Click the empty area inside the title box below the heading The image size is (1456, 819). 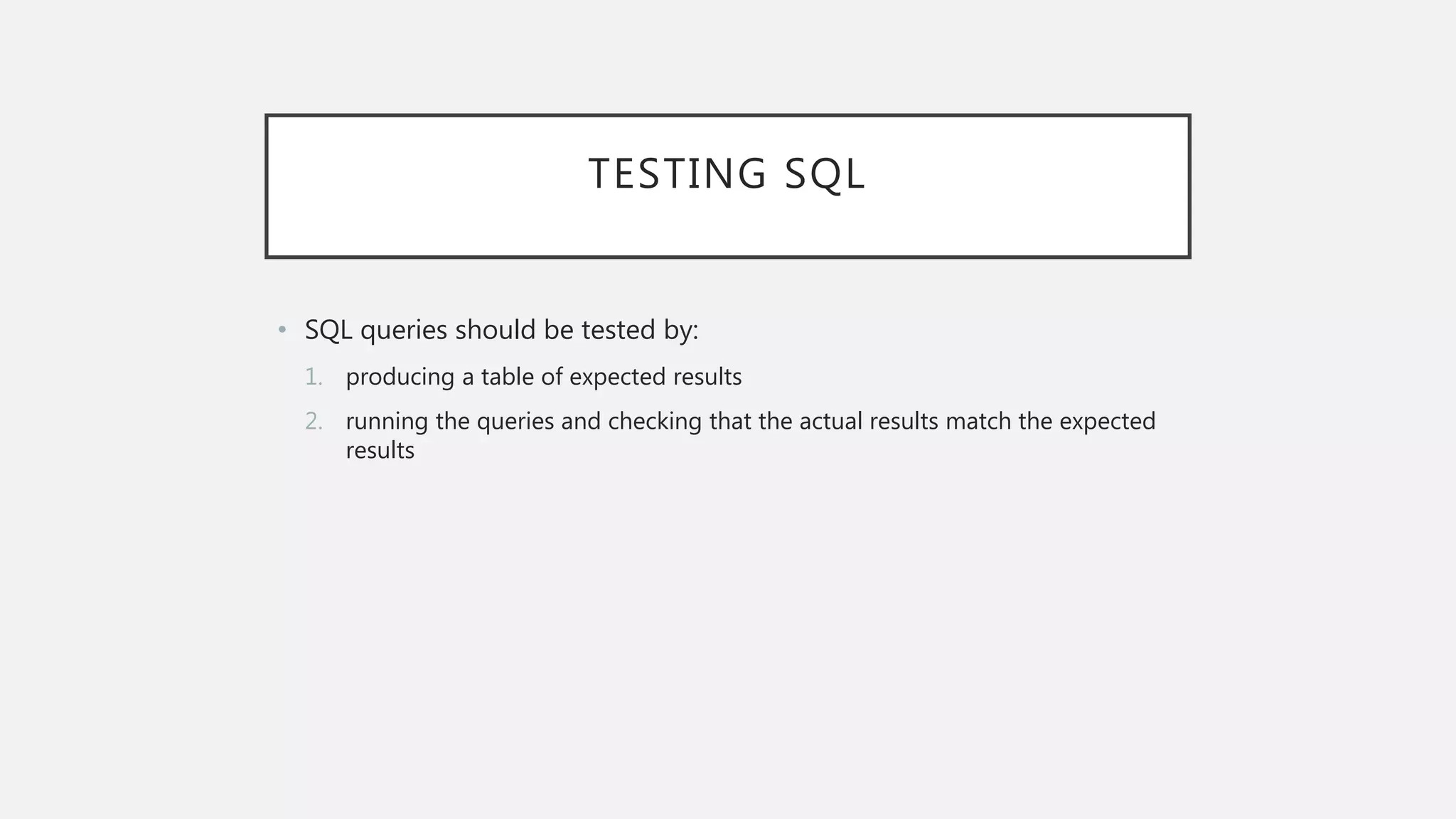pyautogui.click(x=727, y=227)
